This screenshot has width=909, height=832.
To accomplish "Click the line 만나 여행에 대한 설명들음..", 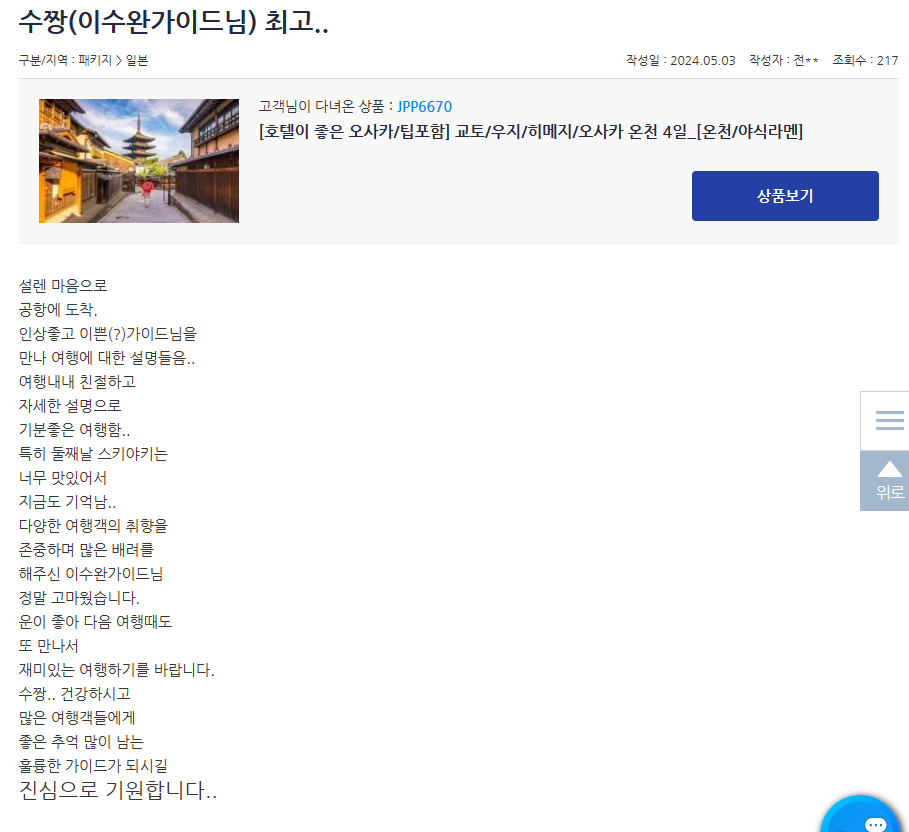I will click(x=107, y=358).
